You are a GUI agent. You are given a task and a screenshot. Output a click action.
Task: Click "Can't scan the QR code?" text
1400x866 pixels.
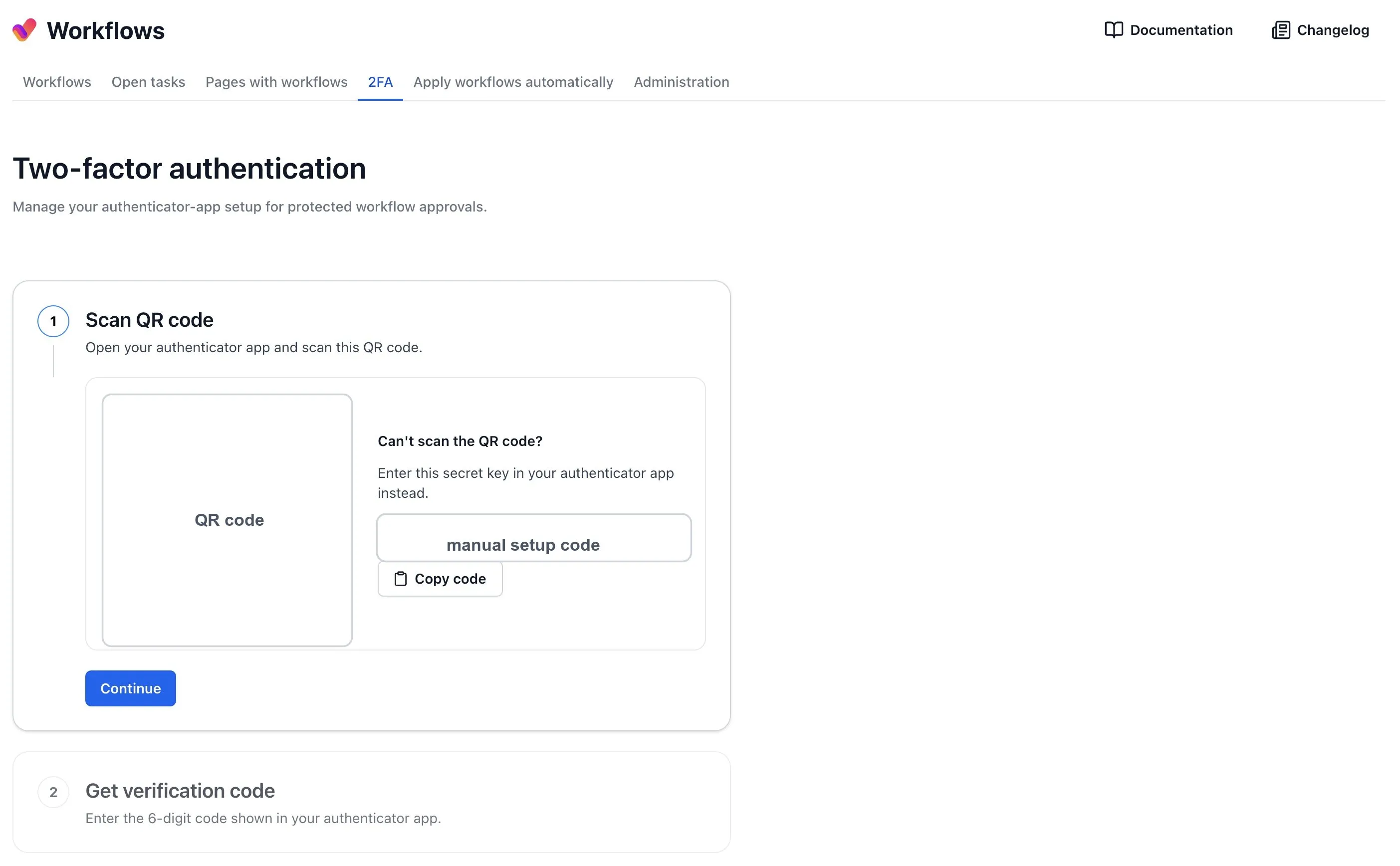(x=460, y=441)
